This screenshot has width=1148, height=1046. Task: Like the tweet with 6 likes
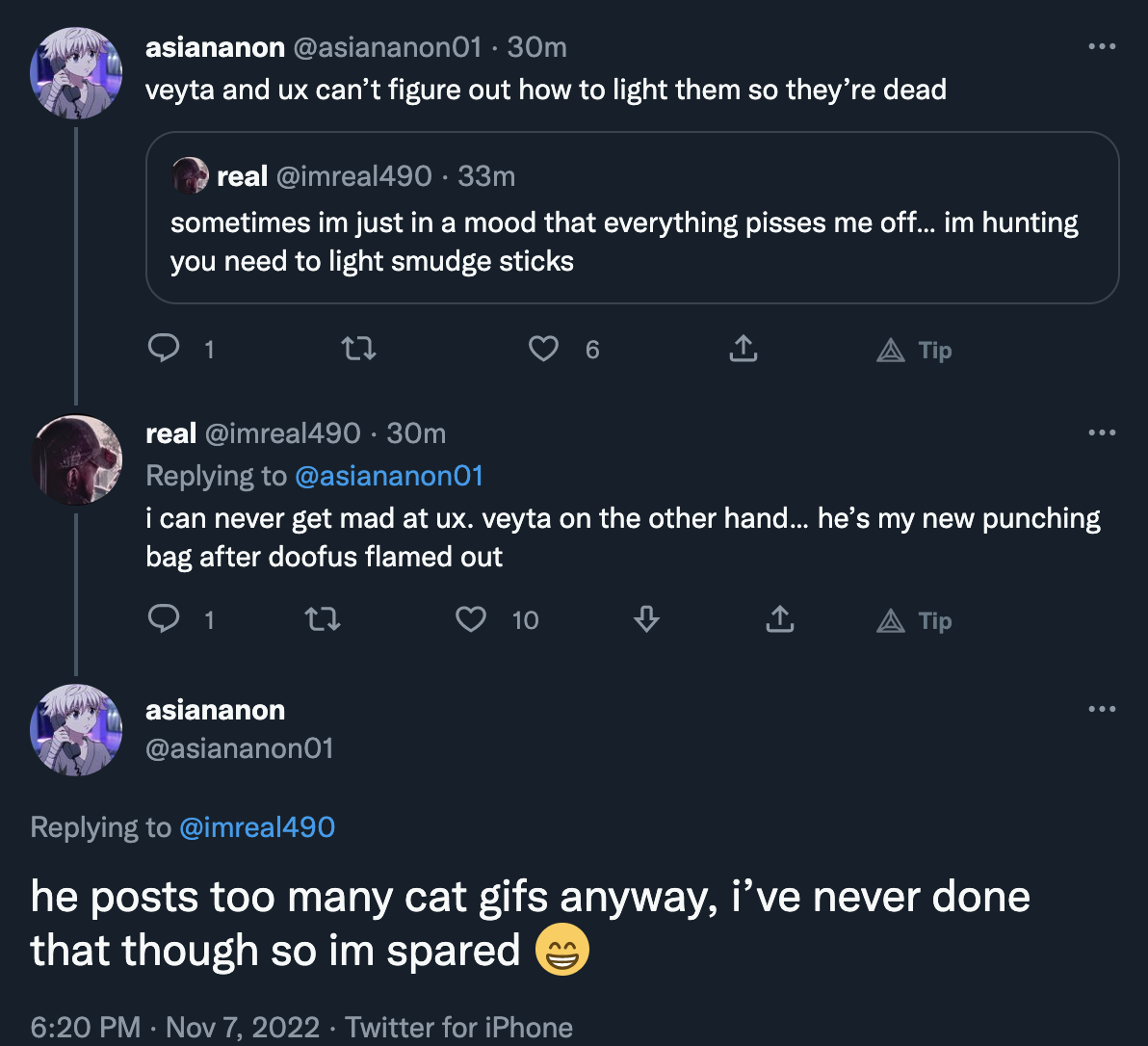[x=543, y=349]
